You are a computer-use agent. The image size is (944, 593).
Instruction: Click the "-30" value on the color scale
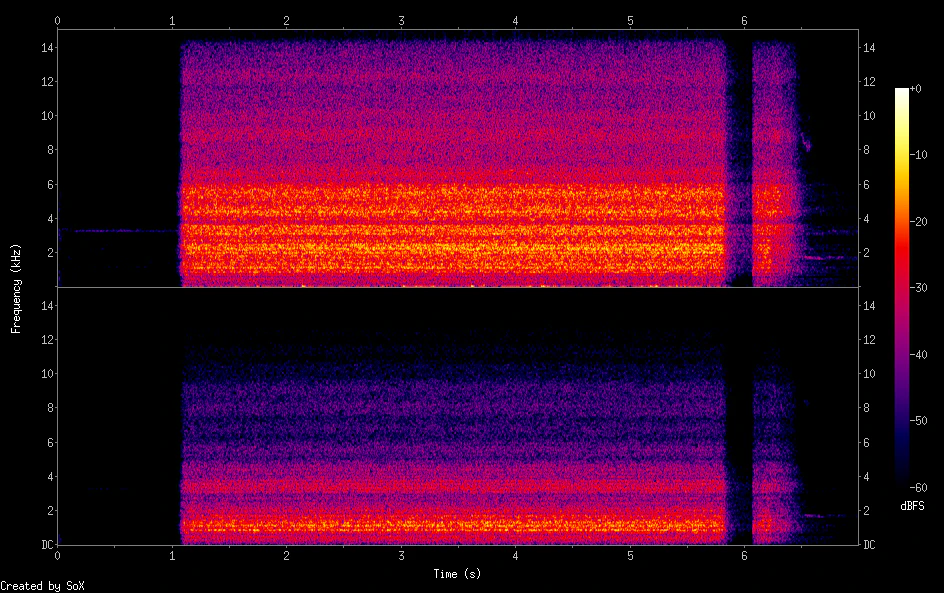(x=919, y=288)
